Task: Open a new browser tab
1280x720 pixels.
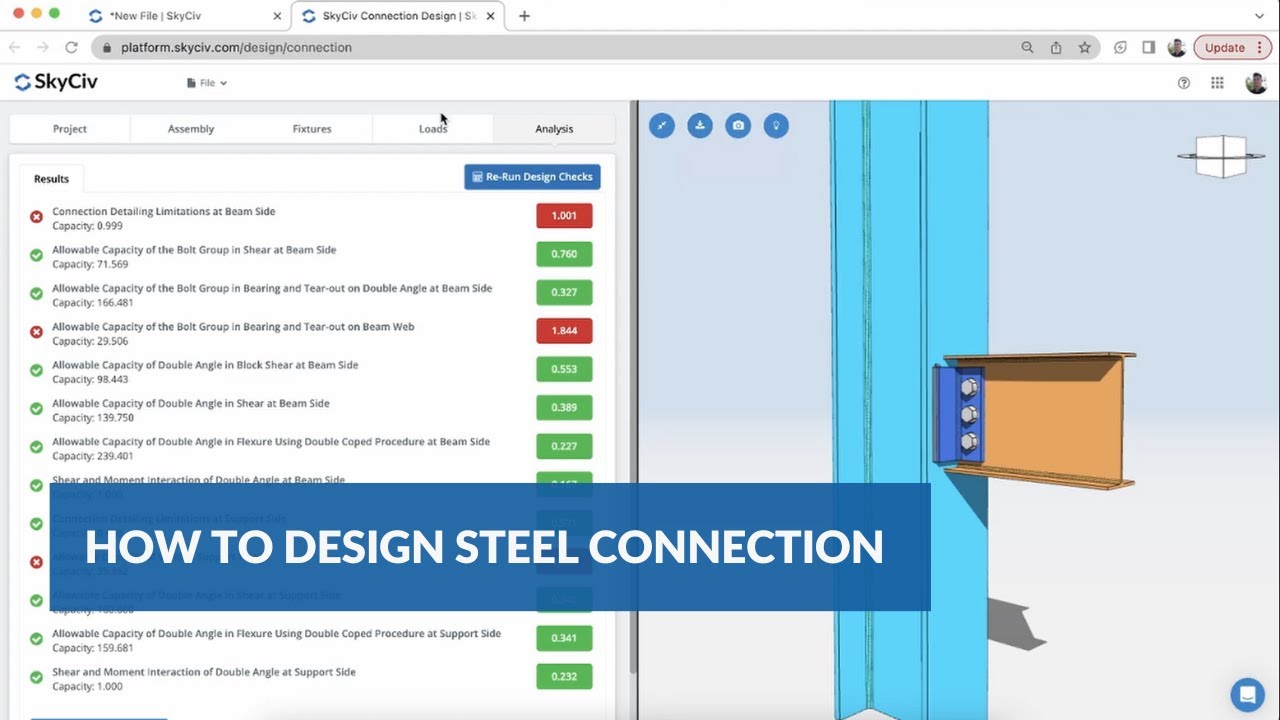Action: tap(524, 16)
